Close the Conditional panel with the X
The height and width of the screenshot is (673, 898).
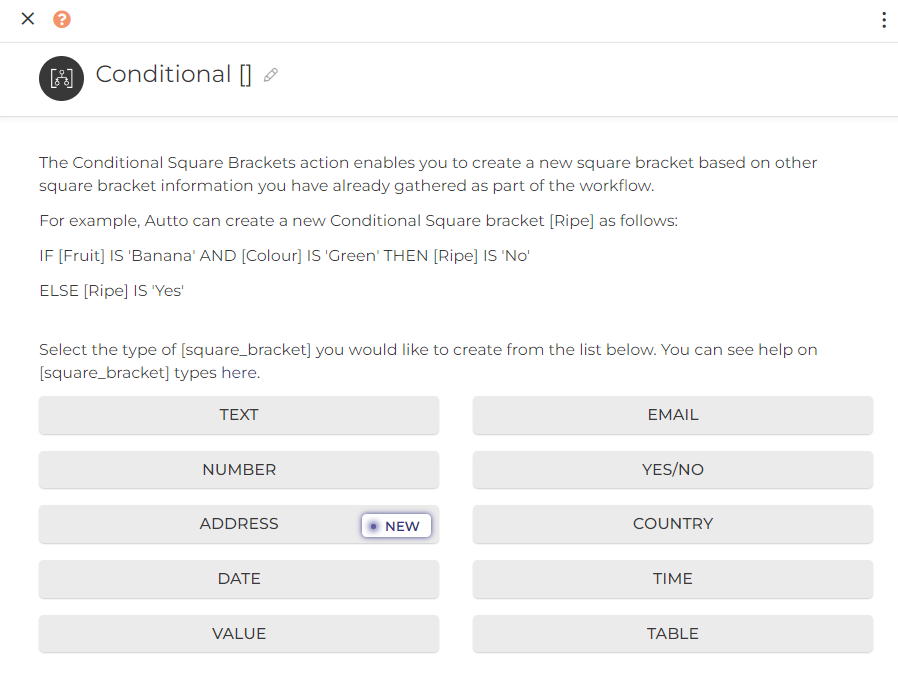click(x=27, y=18)
